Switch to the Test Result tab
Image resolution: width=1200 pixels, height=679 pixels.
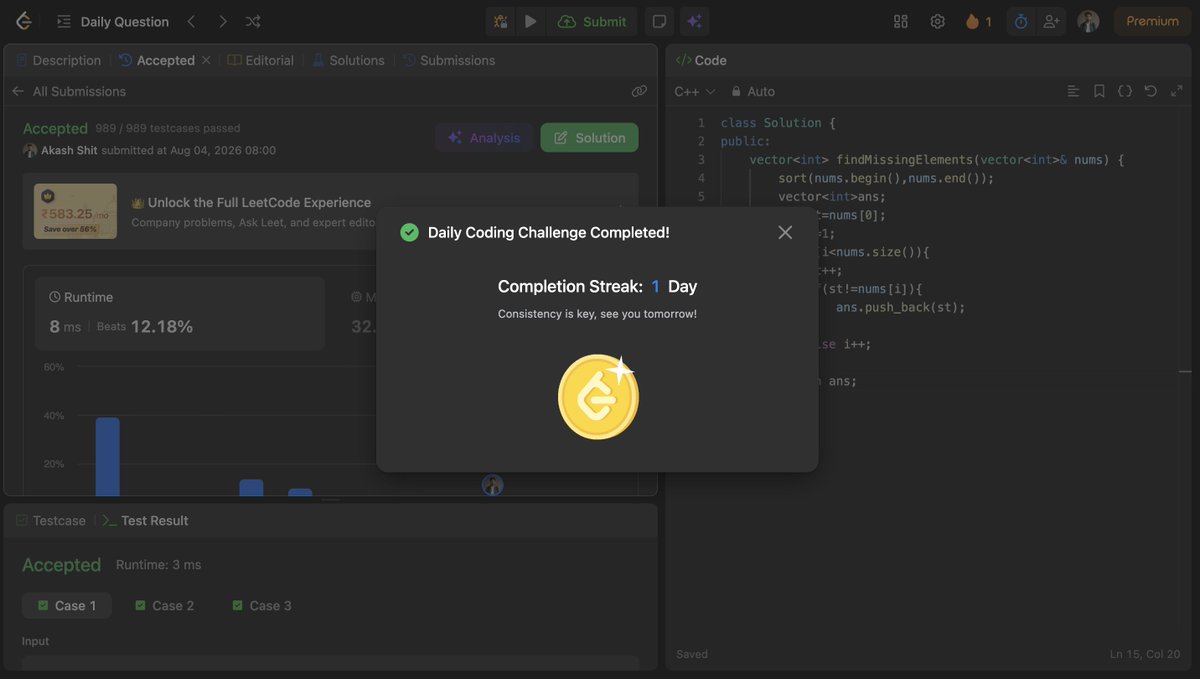(145, 520)
